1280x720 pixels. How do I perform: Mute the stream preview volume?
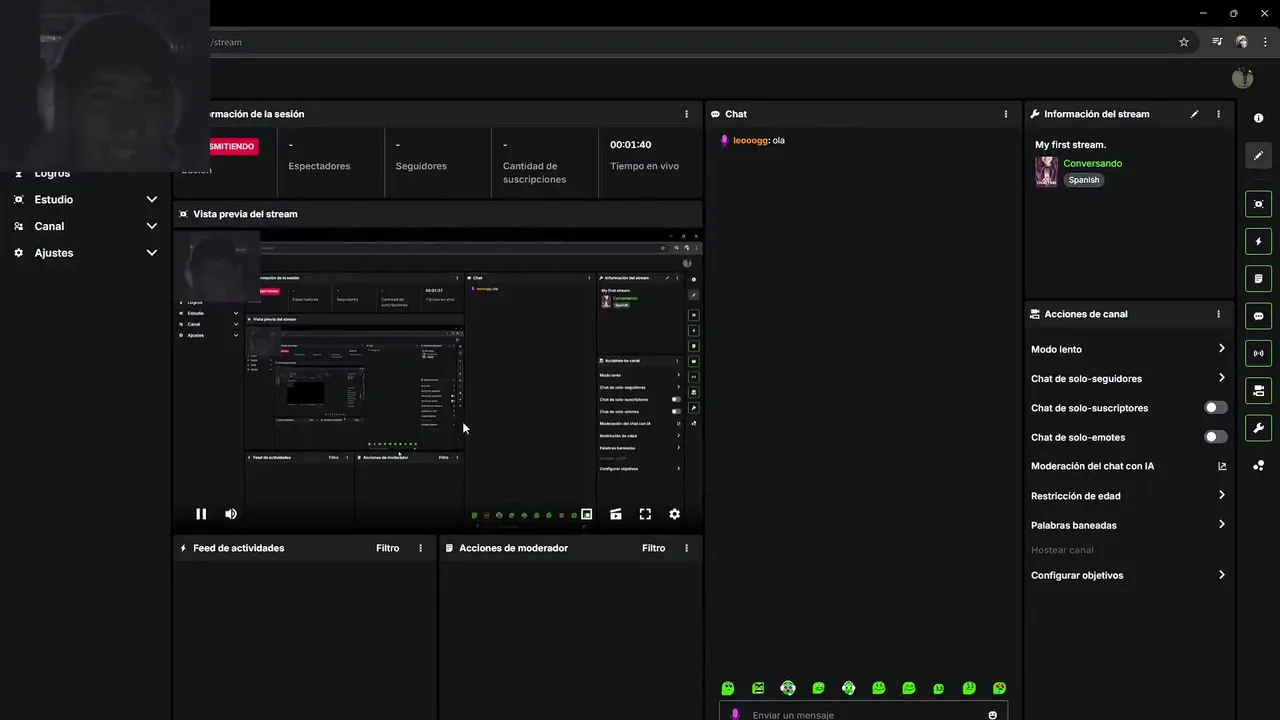click(231, 514)
